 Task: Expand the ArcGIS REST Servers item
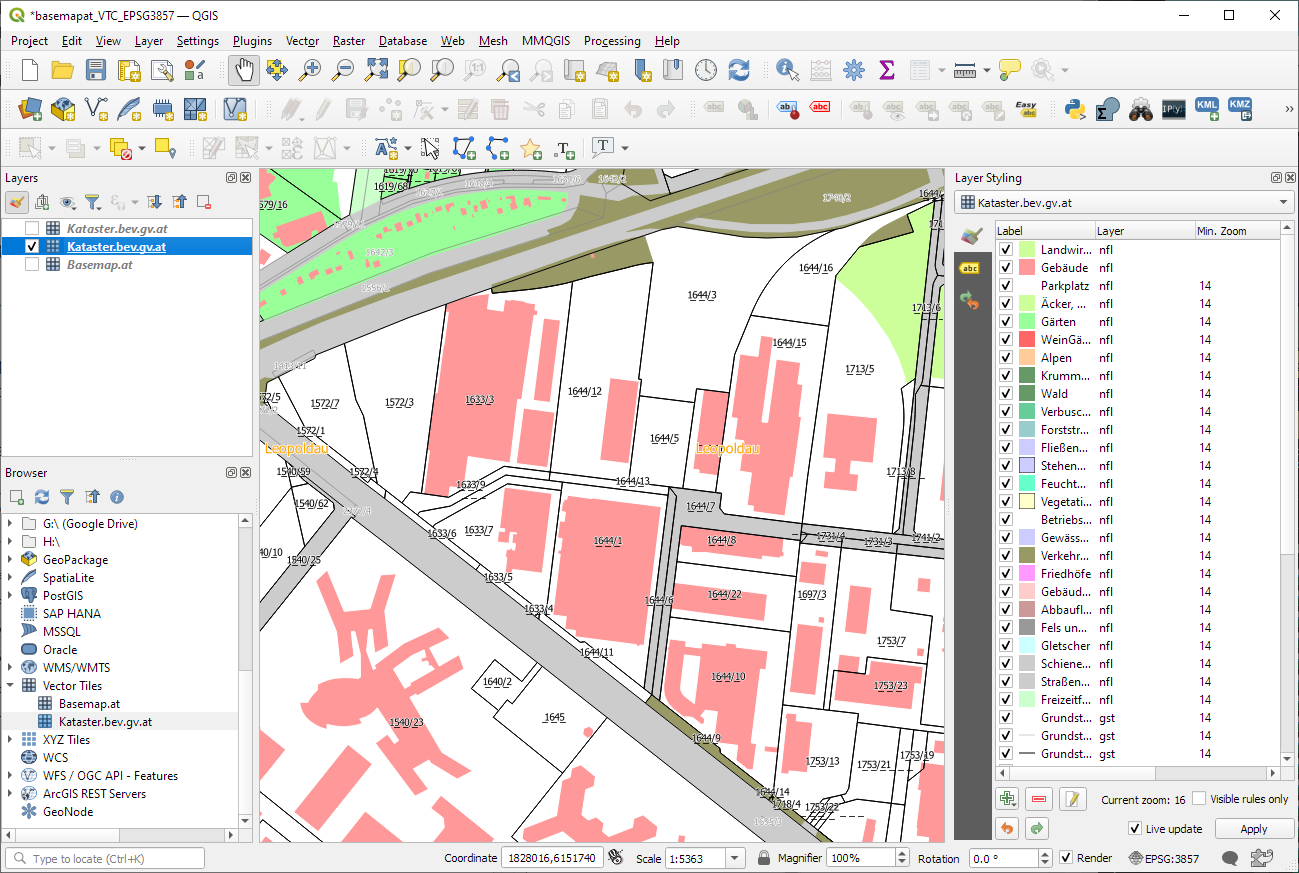pos(11,794)
